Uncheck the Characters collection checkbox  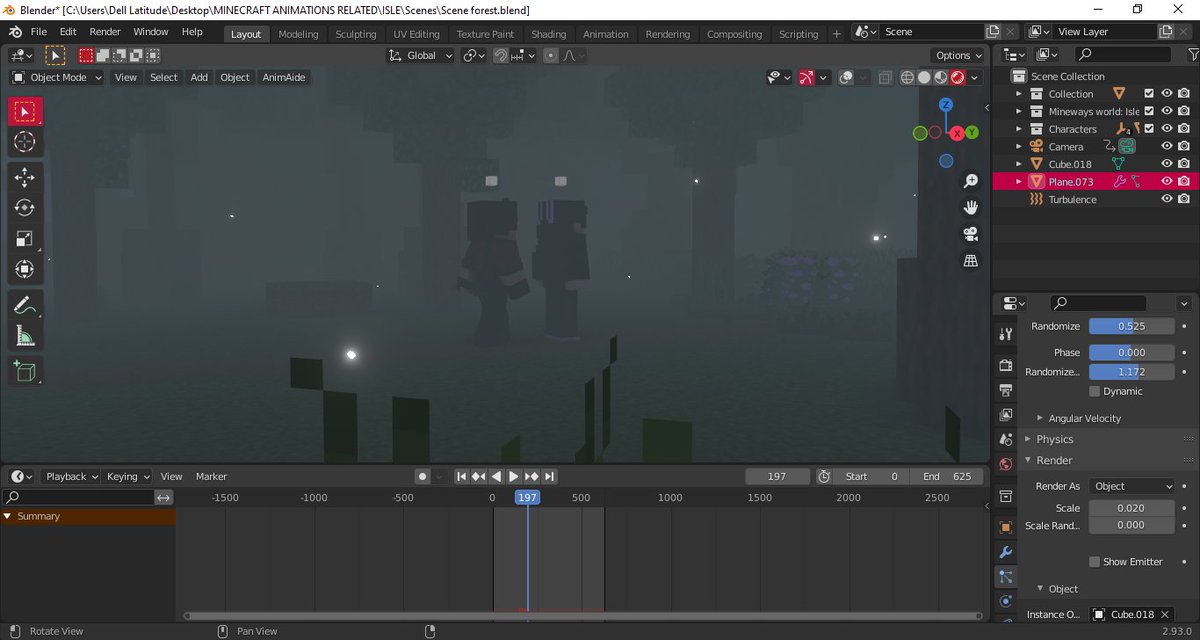[x=1149, y=129]
